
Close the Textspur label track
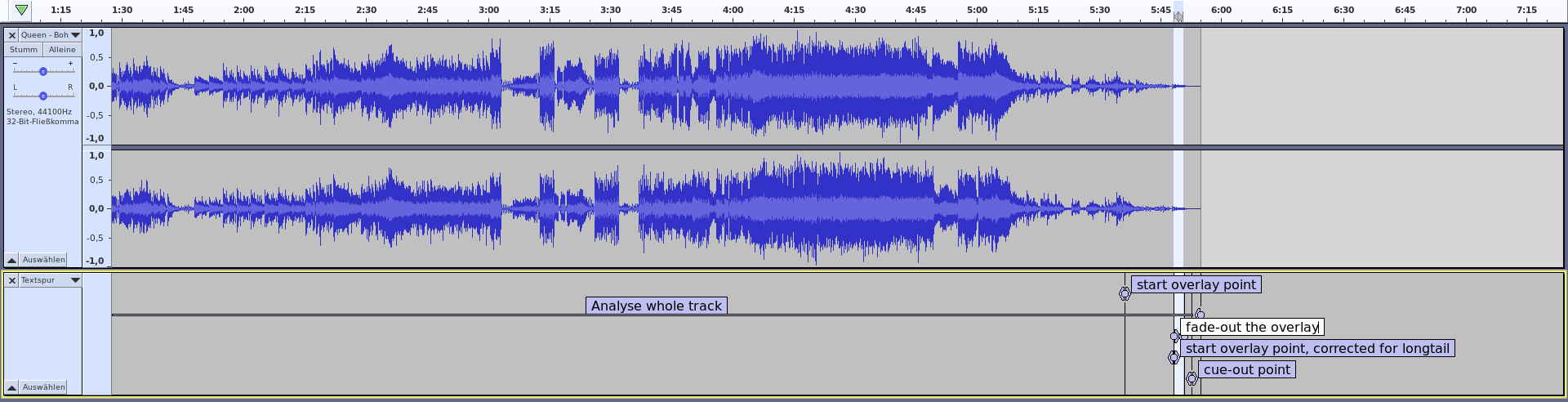(12, 280)
